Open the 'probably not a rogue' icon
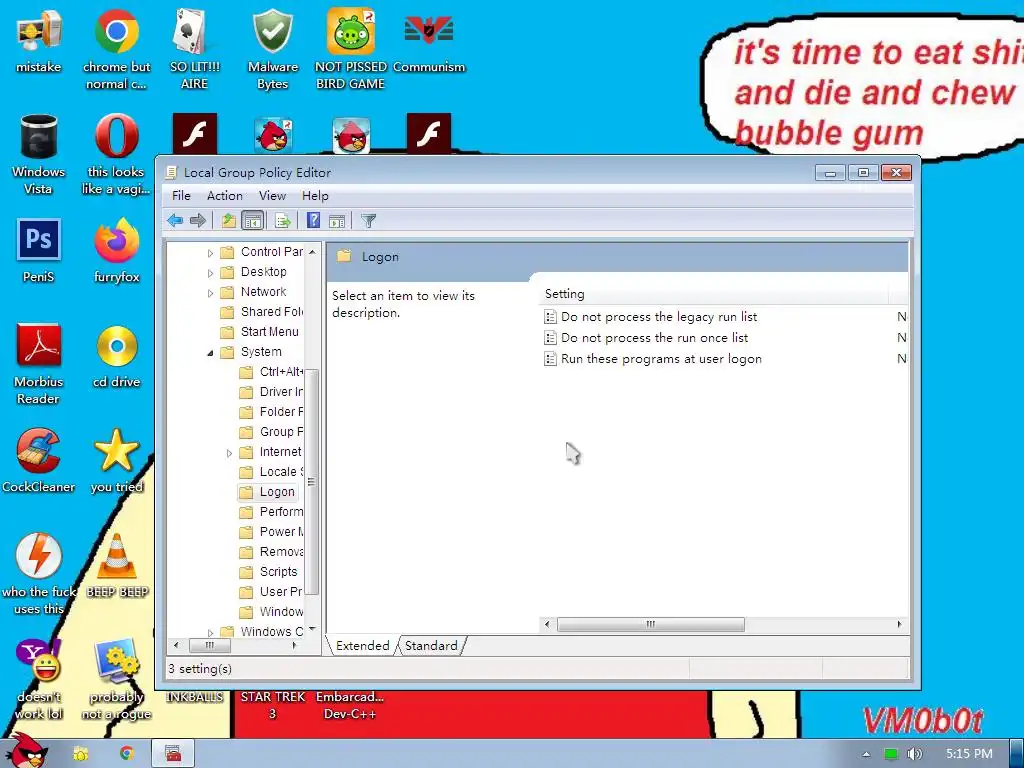The height and width of the screenshot is (768, 1024). [116, 679]
